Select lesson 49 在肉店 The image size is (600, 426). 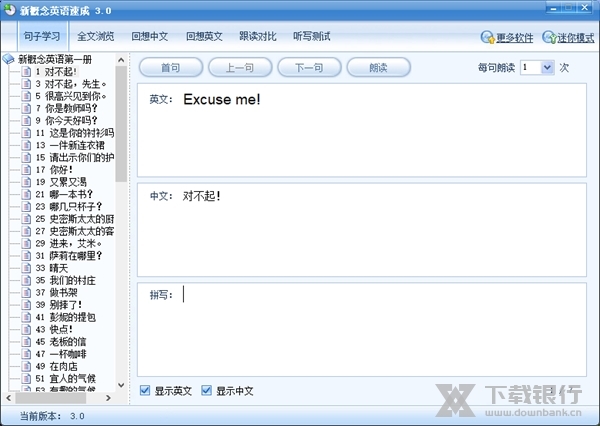tap(56, 366)
